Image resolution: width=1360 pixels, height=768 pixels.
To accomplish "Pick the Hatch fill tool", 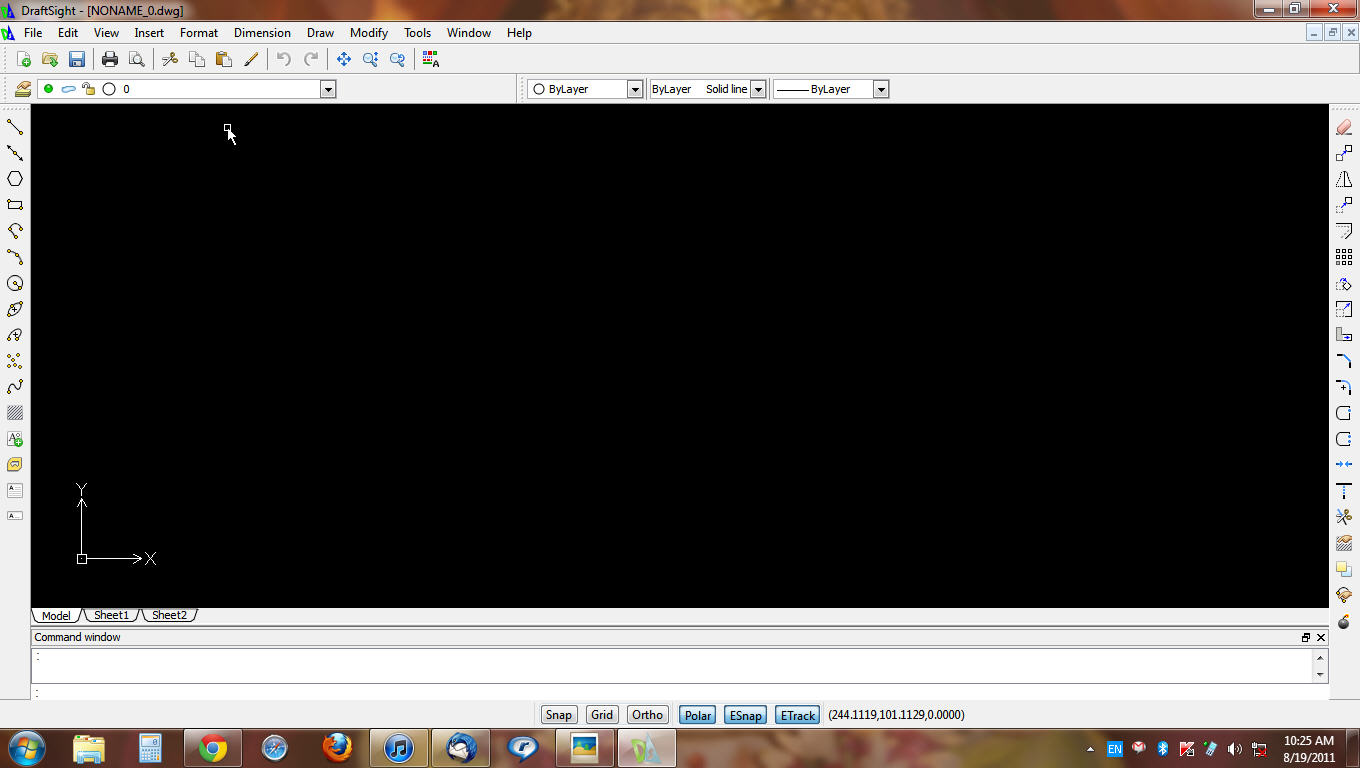I will [x=15, y=413].
